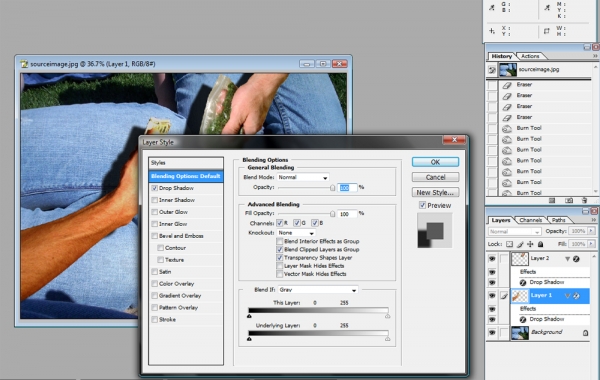
Task: Click This Layer white point slider handle
Action: pos(388,316)
